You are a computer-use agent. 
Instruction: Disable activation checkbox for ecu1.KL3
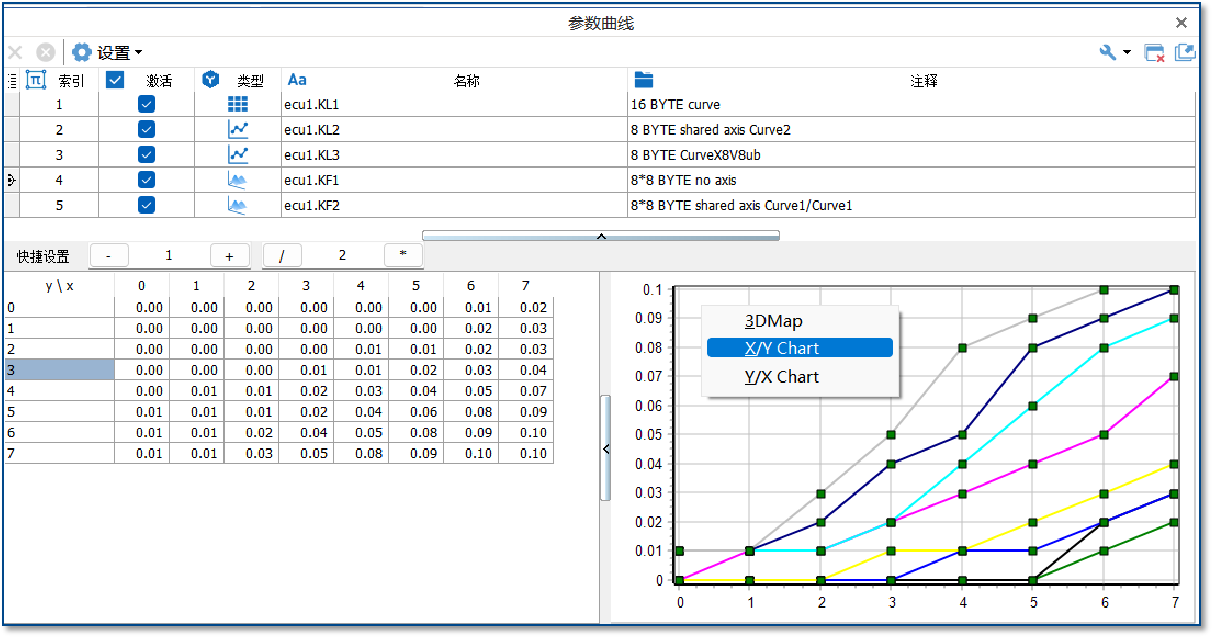146,154
